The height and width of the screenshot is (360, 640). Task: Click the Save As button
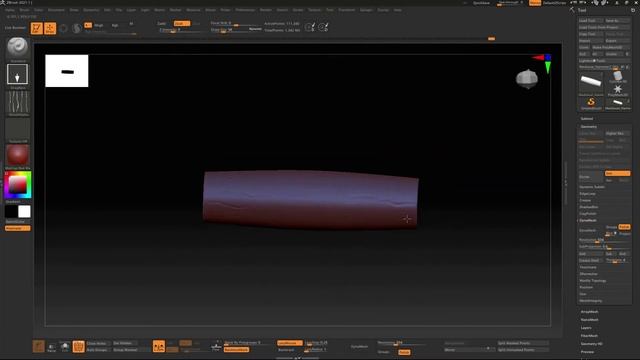[617, 20]
